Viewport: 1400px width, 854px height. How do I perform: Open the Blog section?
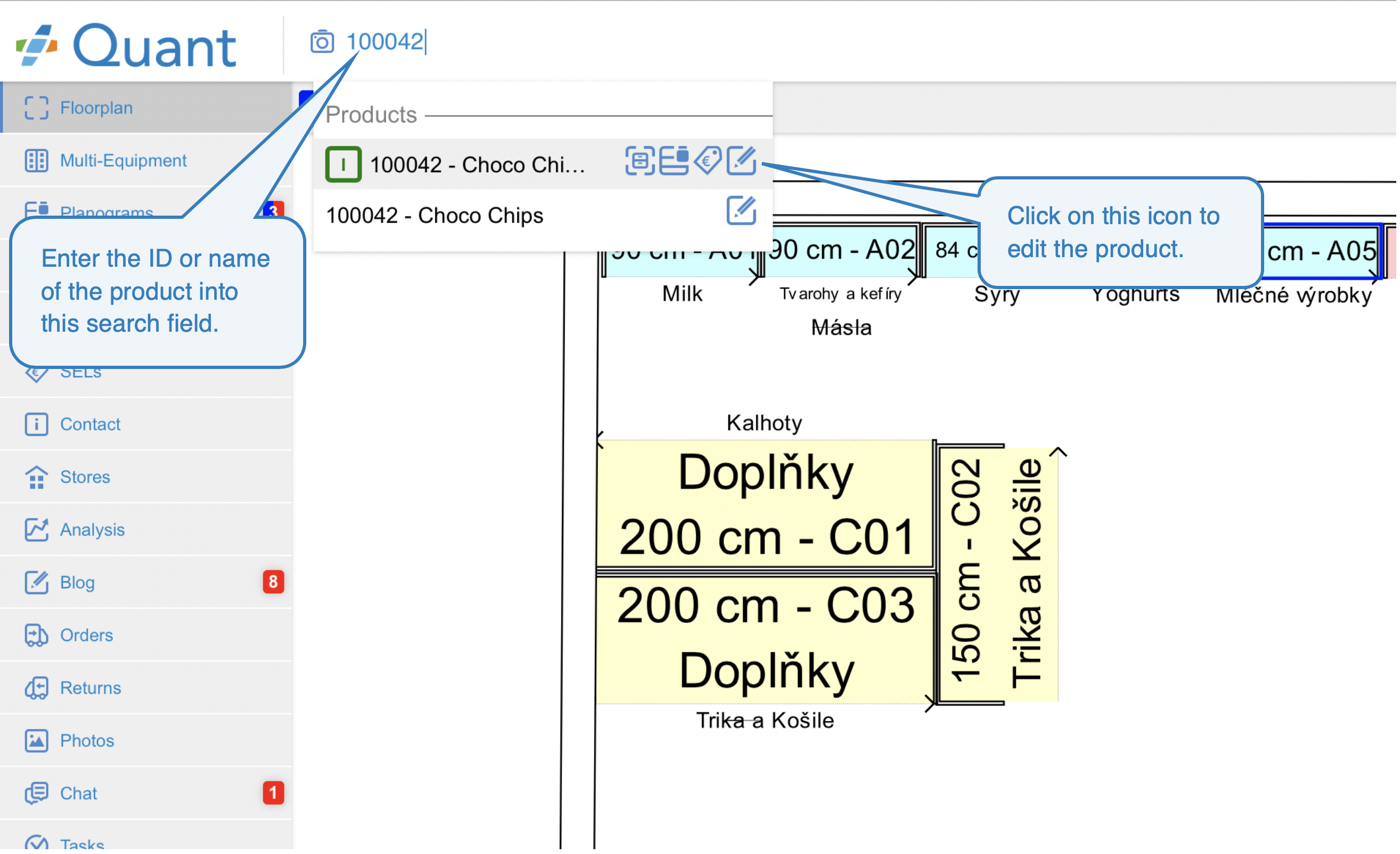tap(146, 583)
